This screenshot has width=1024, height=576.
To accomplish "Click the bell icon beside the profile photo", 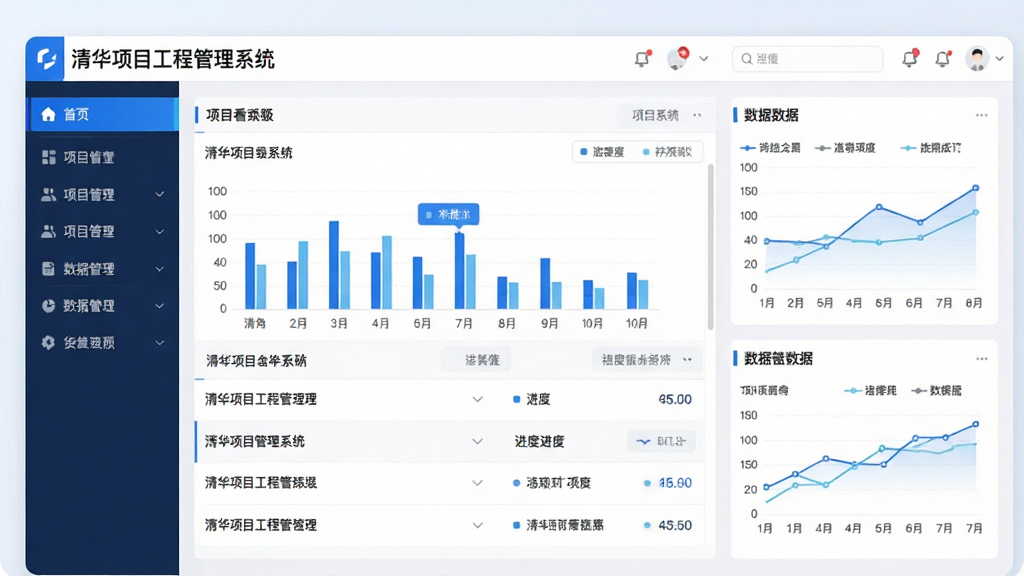I will point(942,59).
